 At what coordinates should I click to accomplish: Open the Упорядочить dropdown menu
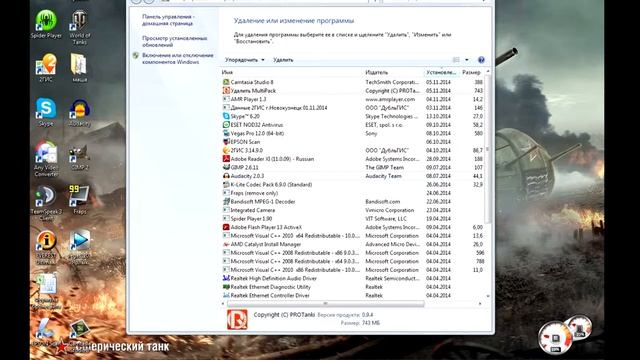point(244,60)
